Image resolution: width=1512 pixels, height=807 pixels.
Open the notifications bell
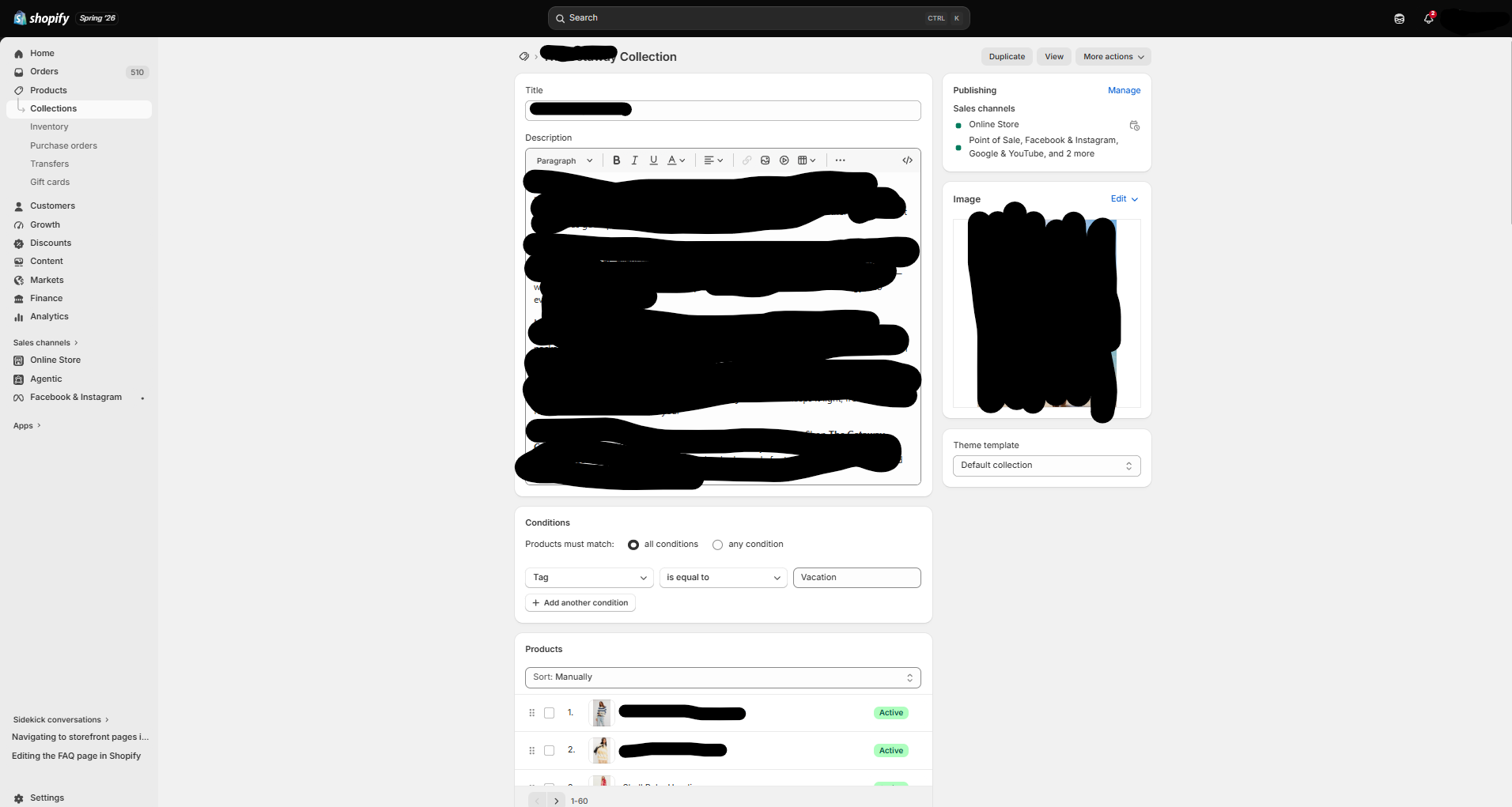click(1429, 19)
